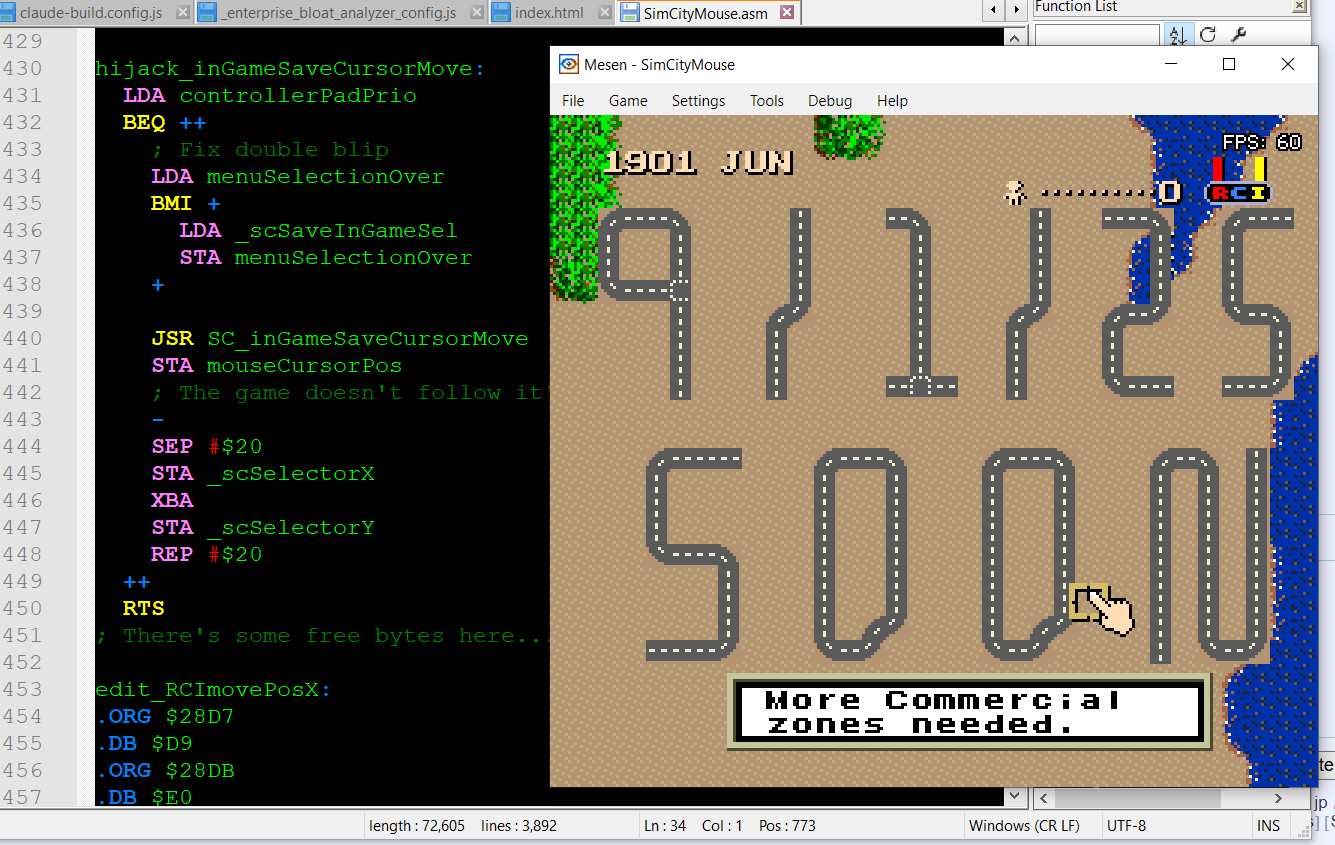Click the "FPS: 60" counter in Mesen
This screenshot has width=1335, height=845.
tap(1262, 142)
